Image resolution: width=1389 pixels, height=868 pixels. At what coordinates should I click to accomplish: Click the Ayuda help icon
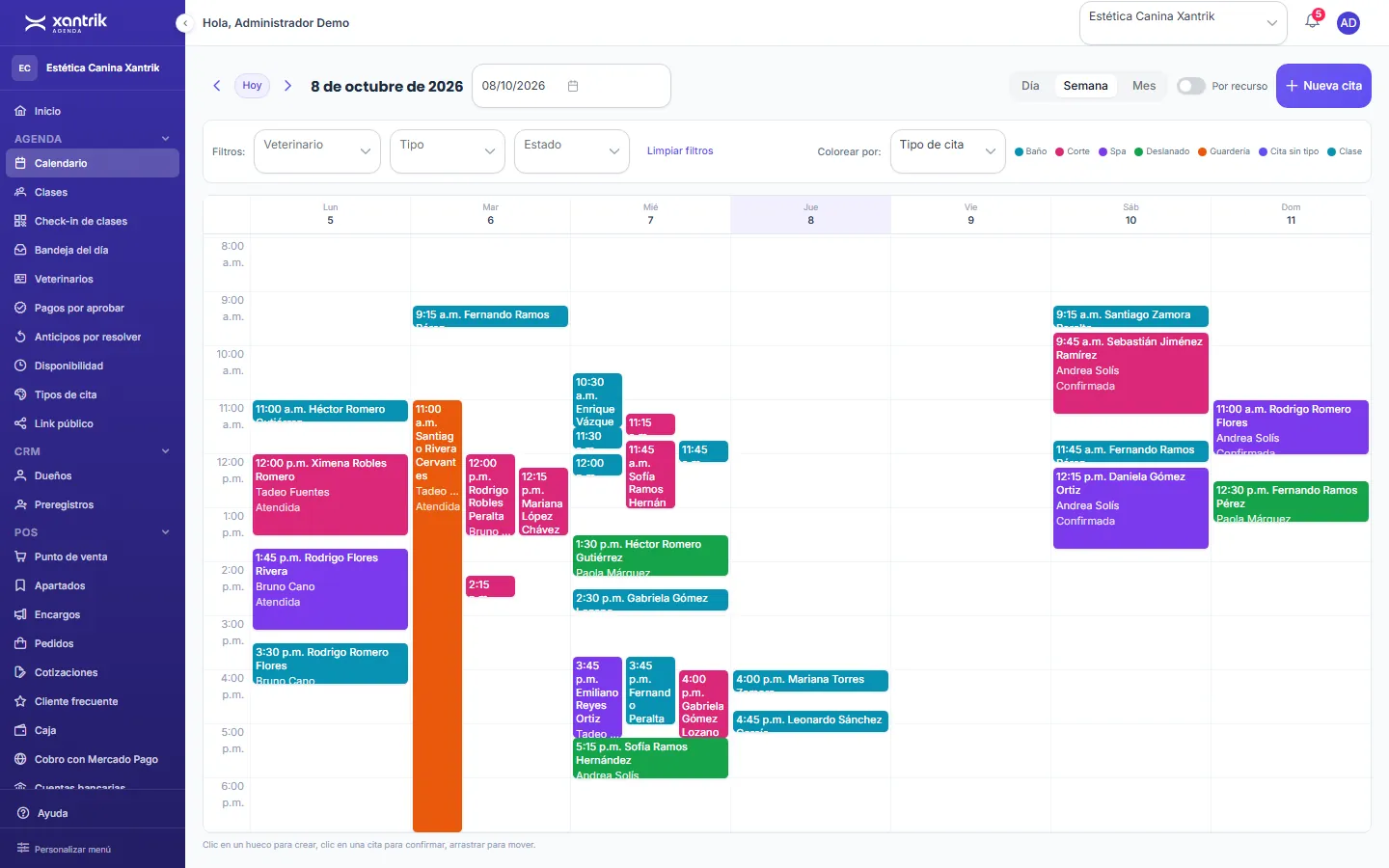pos(23,813)
